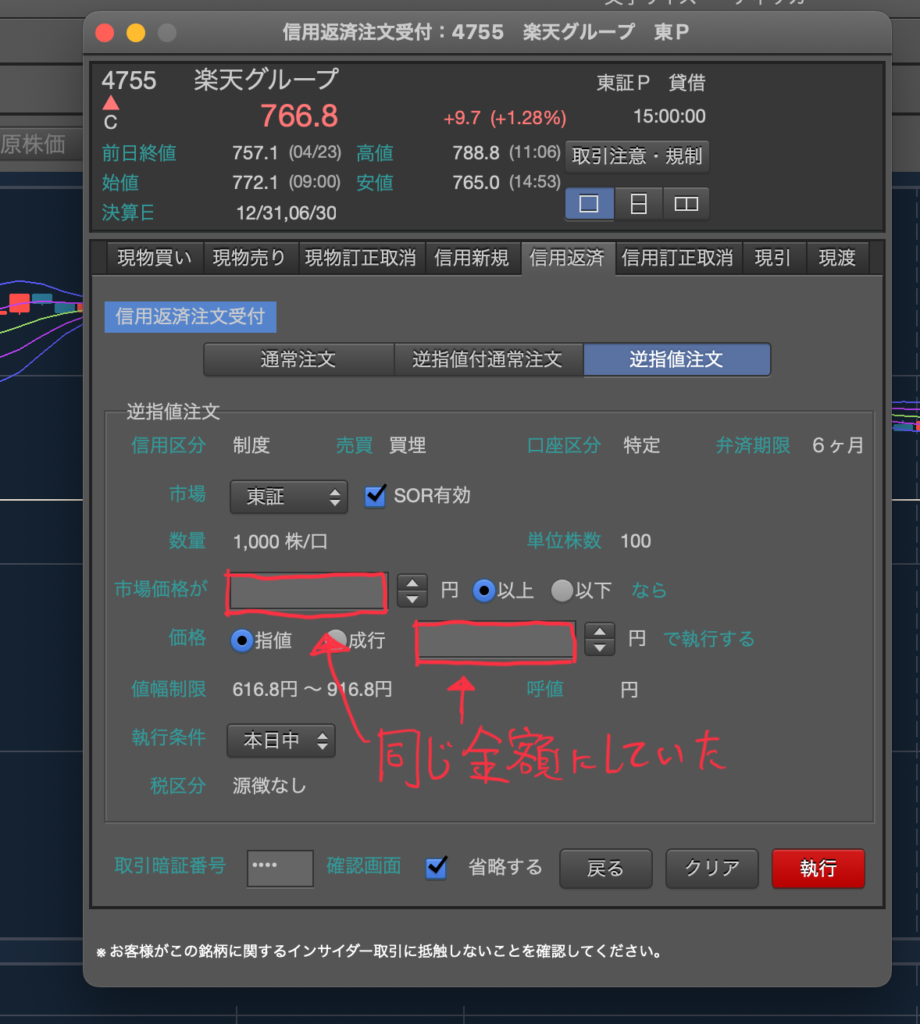Select the vertically split layout icon
Image resolution: width=920 pixels, height=1024 pixels.
(686, 204)
